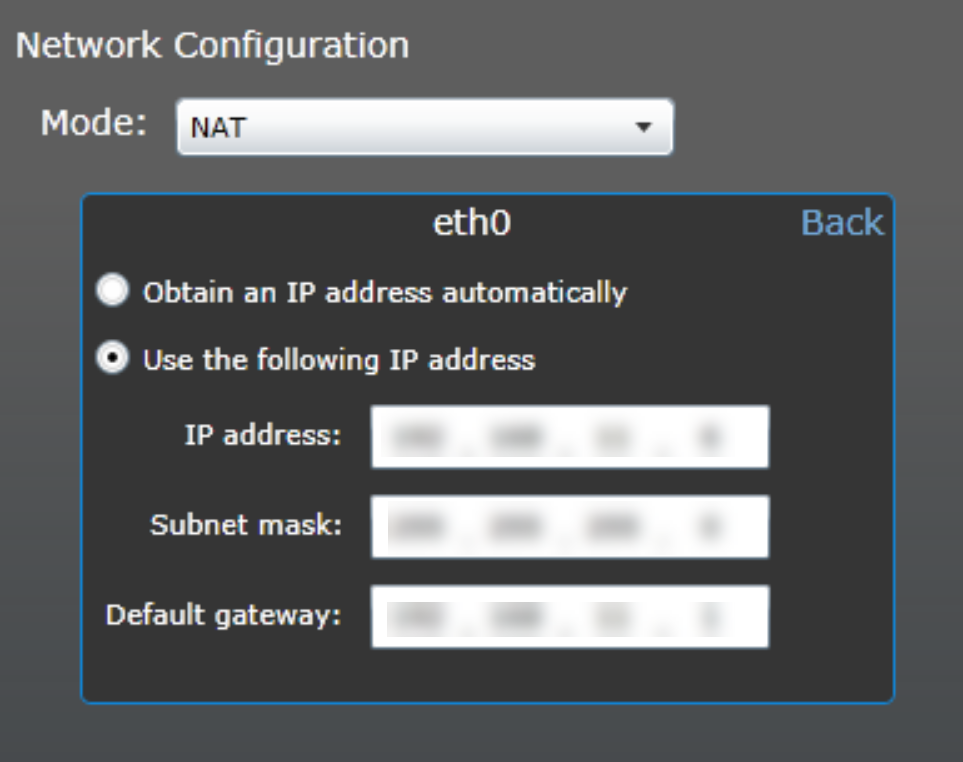Click the Mode dropdown arrow
Viewport: 963px width, 762px height.
coord(644,128)
